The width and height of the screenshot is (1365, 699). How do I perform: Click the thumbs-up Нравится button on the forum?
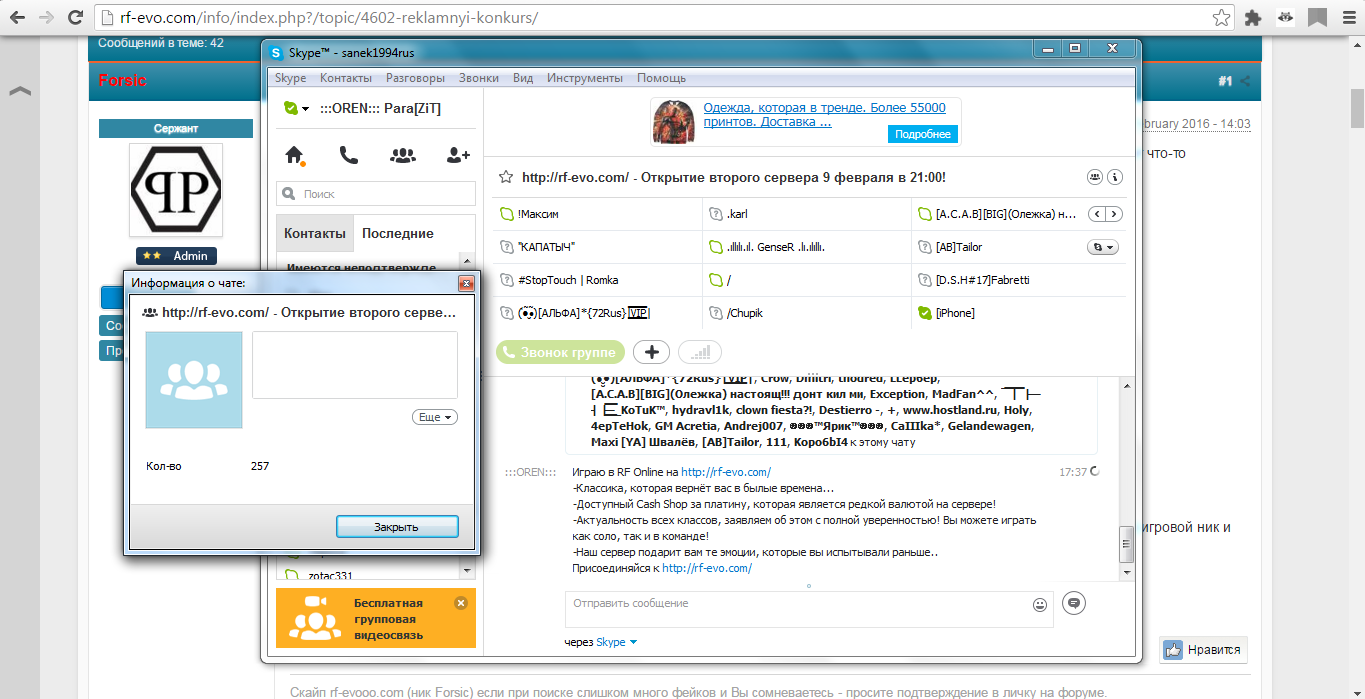point(1203,650)
